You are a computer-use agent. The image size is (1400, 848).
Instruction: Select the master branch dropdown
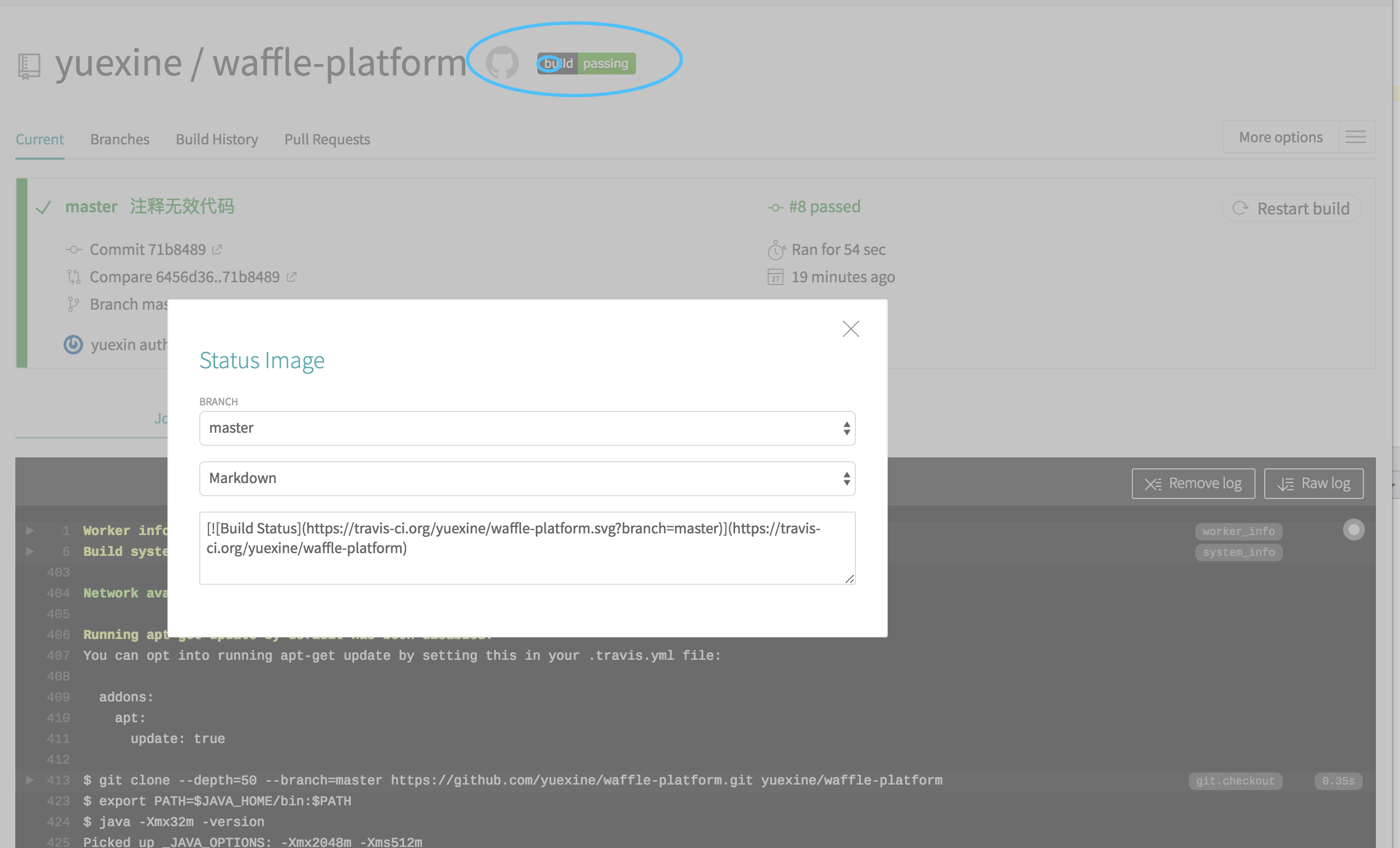[x=527, y=428]
